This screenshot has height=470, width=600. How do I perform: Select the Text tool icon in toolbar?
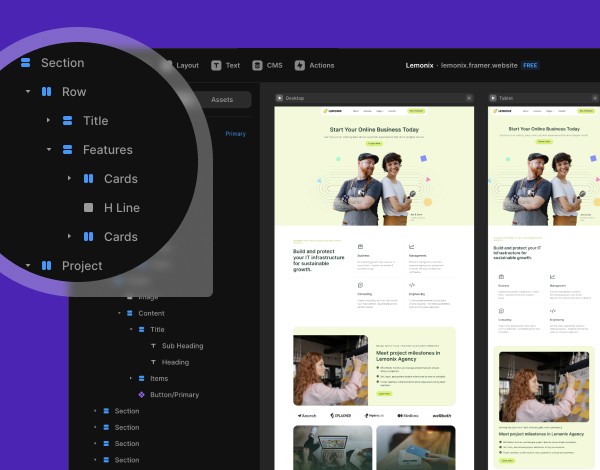(216, 65)
